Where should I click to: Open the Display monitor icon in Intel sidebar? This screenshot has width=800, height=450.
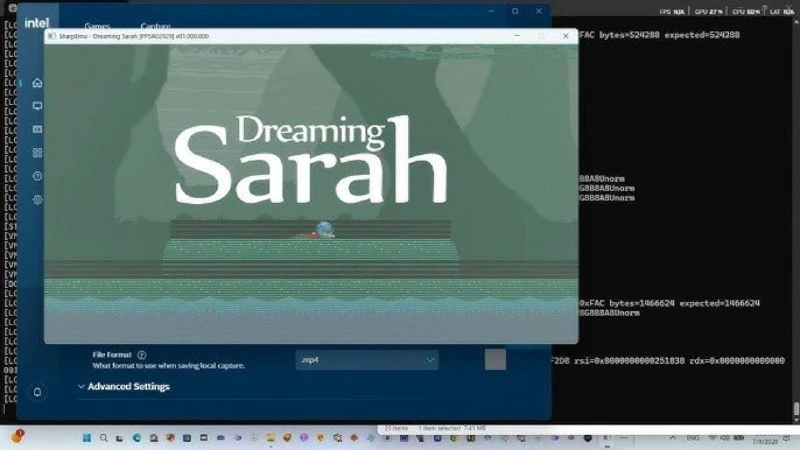(37, 106)
